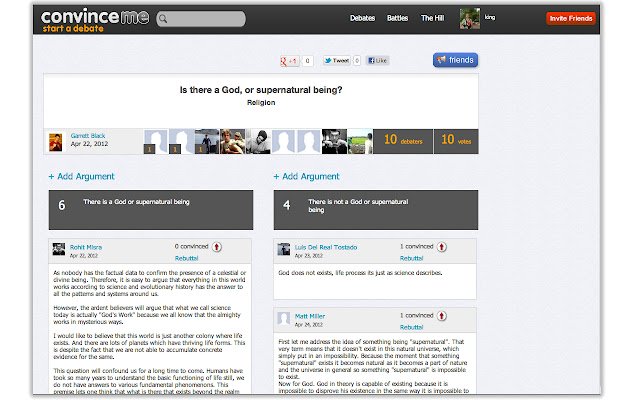Click the Google +1 count box
This screenshot has height=400, width=640.
click(307, 61)
